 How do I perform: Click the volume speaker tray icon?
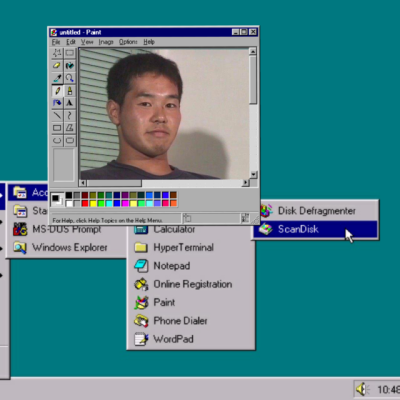(x=361, y=389)
